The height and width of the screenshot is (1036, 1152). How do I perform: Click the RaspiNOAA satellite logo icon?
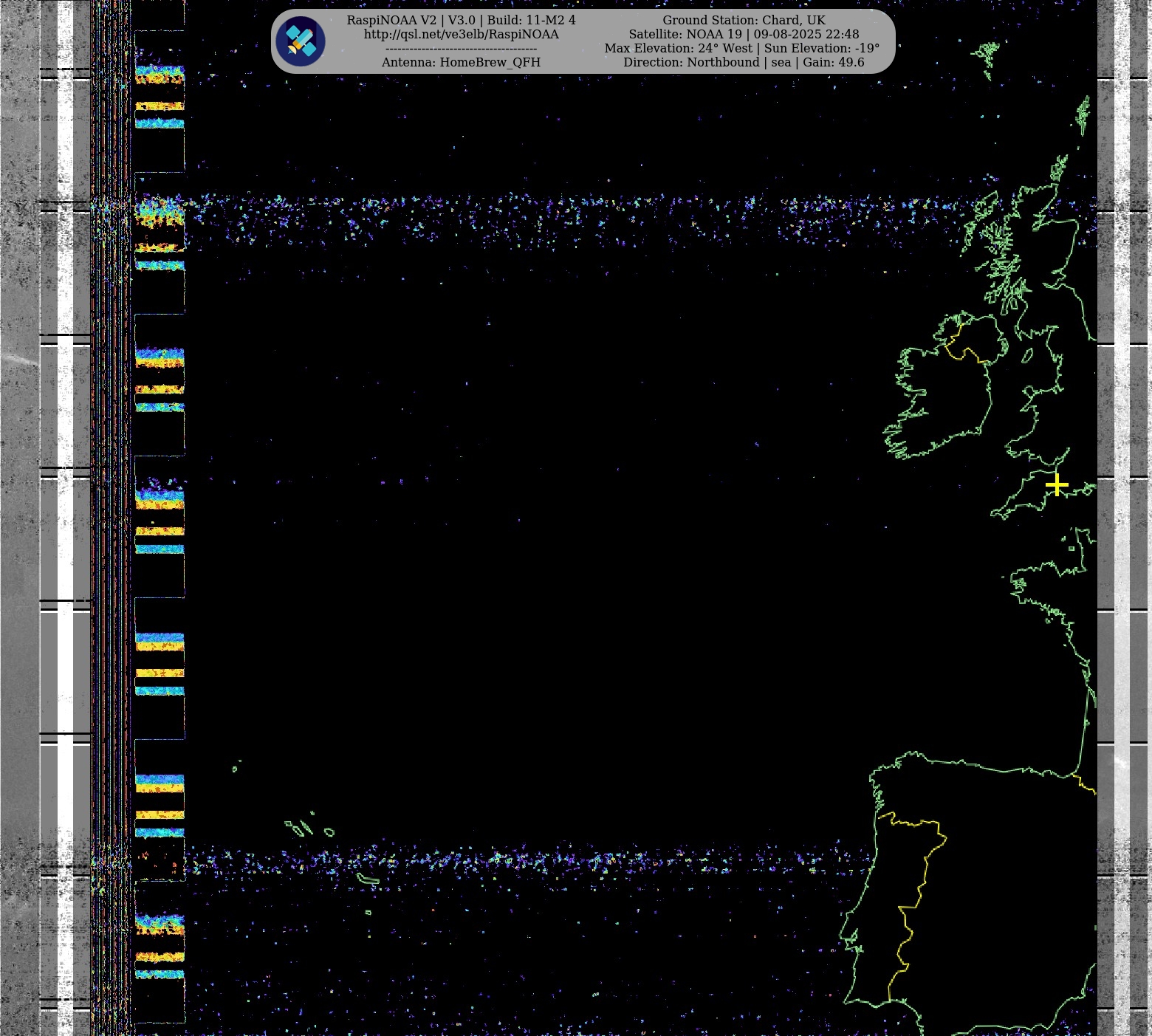click(x=301, y=41)
